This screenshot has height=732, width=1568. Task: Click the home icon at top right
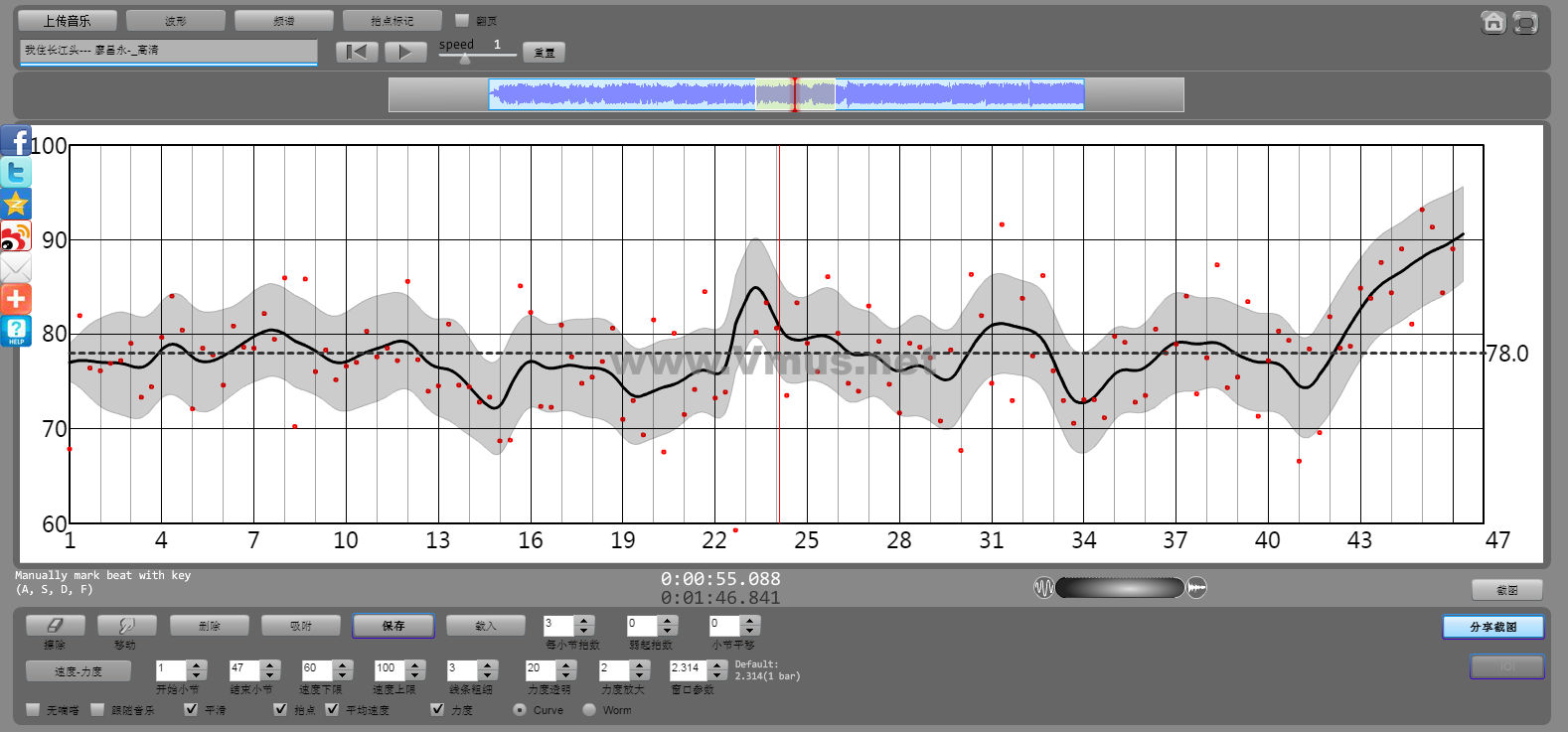point(1492,22)
